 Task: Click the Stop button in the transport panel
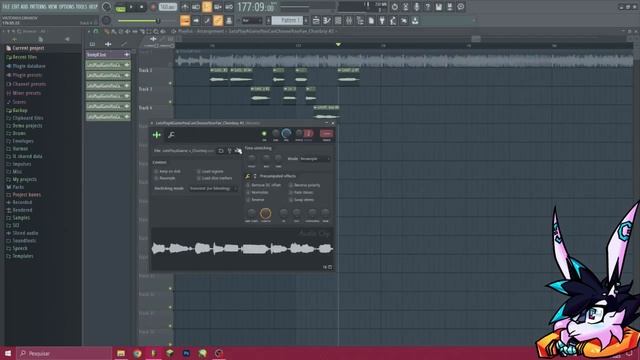coord(142,7)
